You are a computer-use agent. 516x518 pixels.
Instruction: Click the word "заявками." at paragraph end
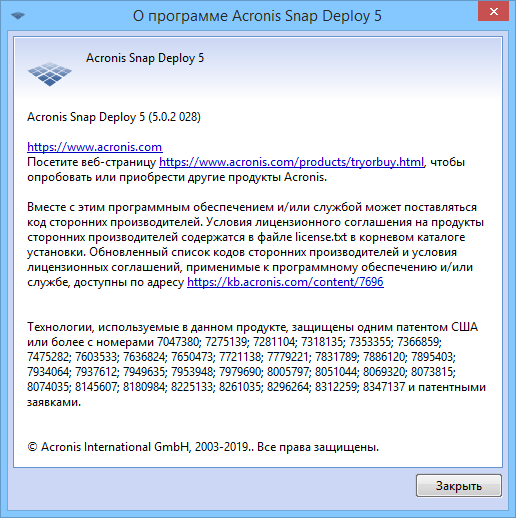pos(54,402)
